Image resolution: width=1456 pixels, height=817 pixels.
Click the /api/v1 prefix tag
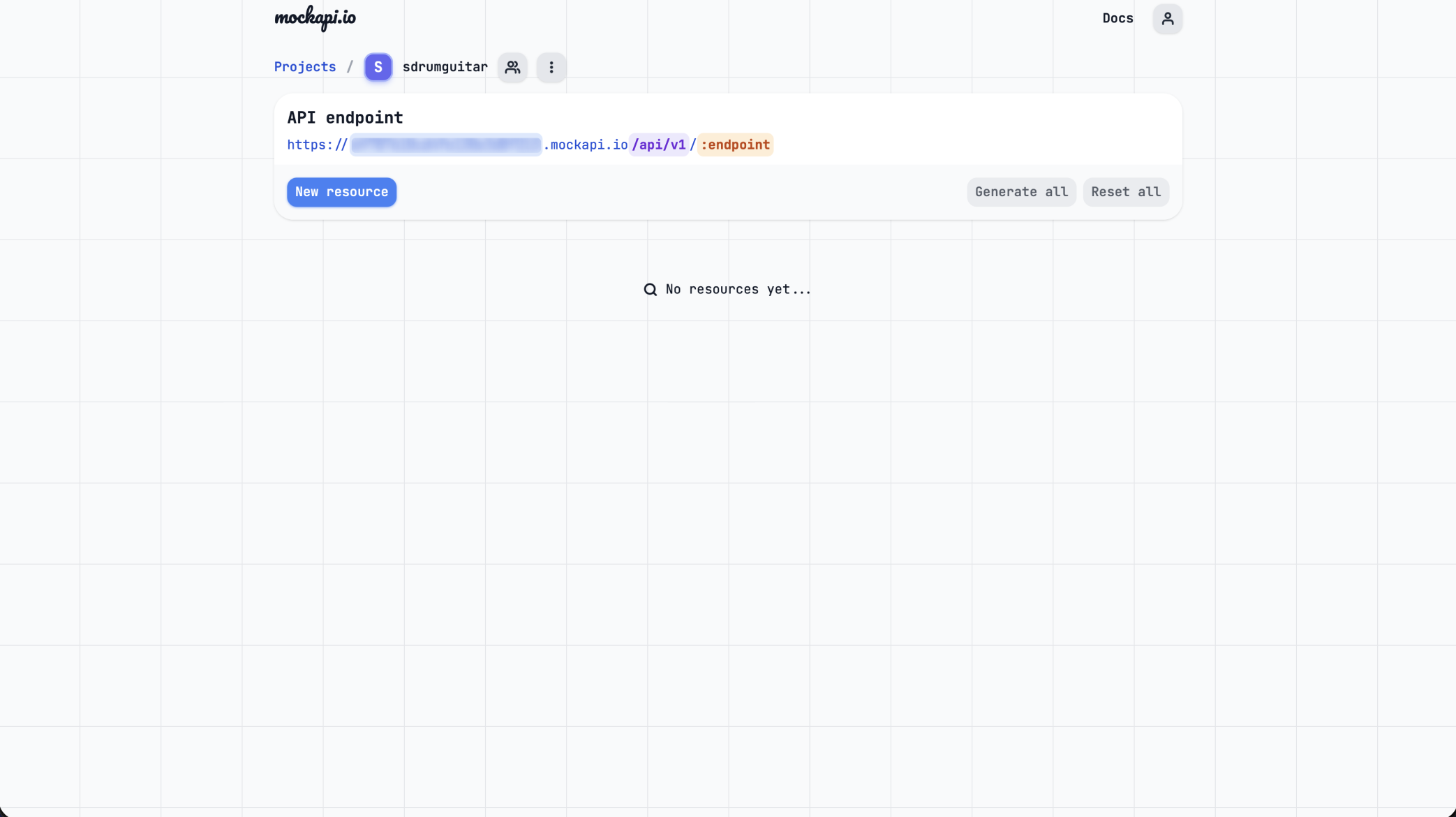(x=658, y=145)
